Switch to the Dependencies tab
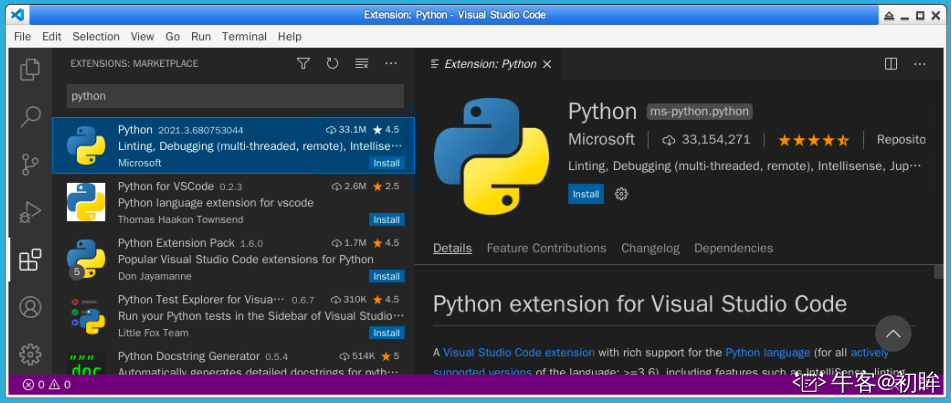951x403 pixels. [733, 248]
